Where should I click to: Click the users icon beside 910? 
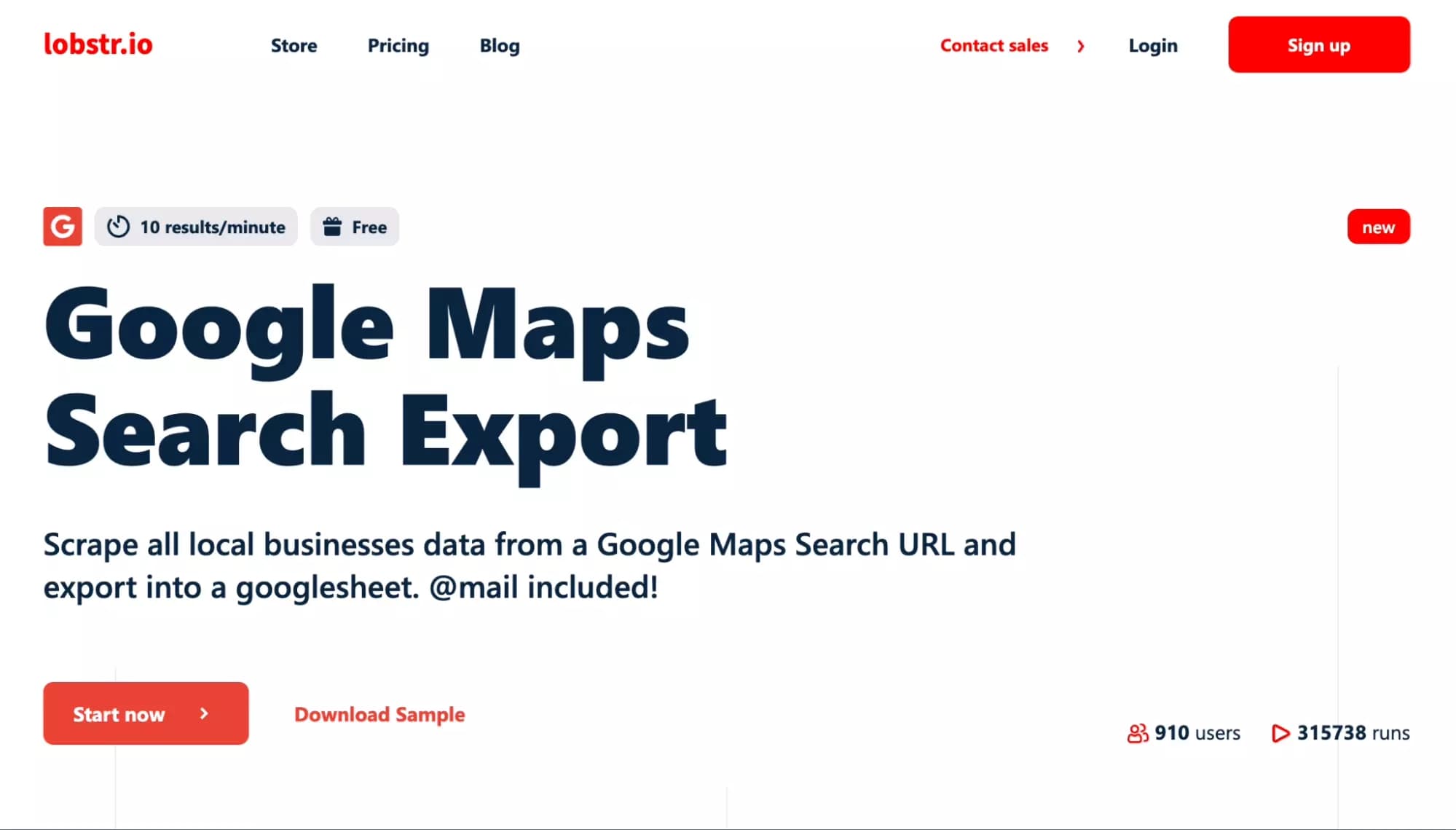coord(1137,733)
